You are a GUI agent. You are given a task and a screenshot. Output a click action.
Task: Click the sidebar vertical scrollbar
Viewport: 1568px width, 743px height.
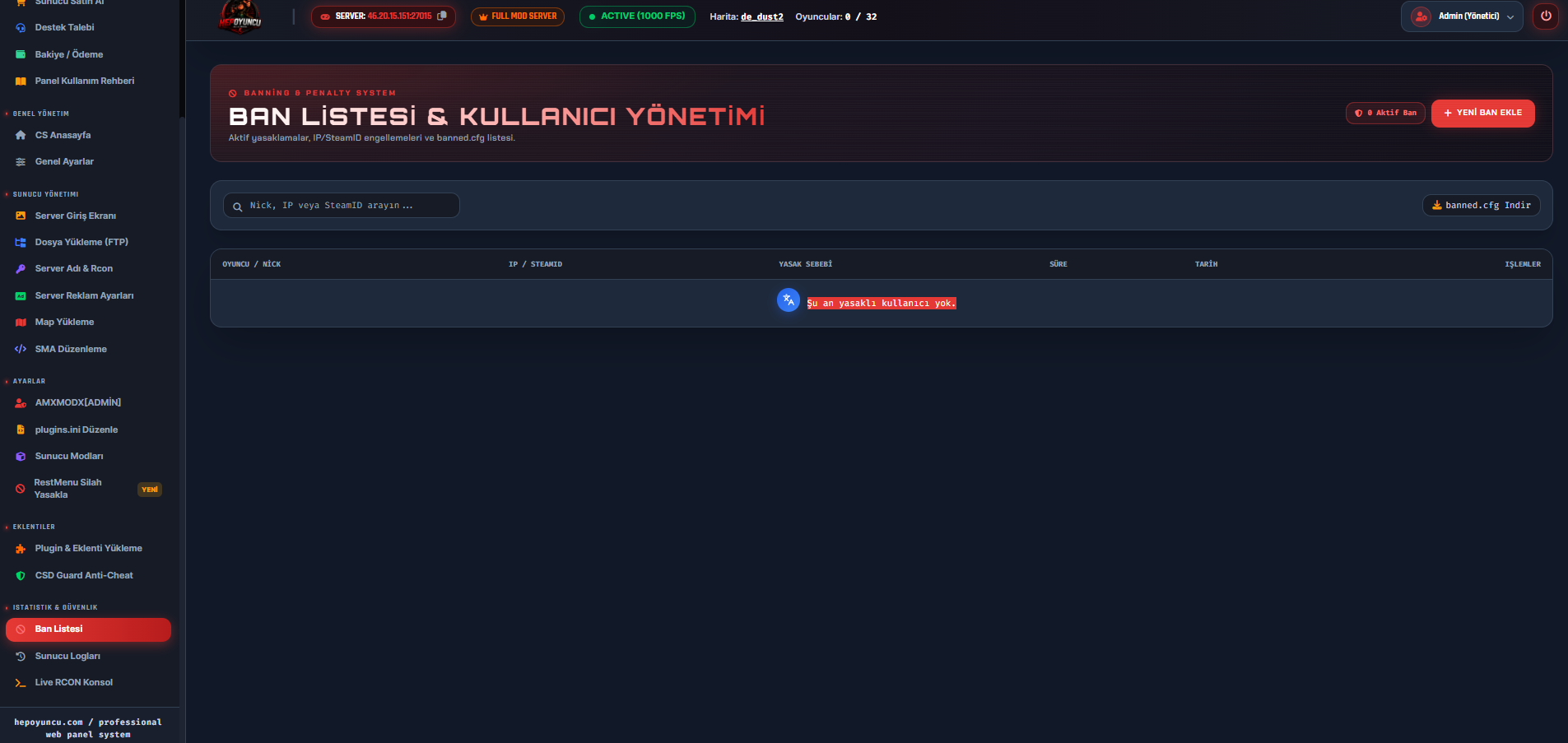tap(182, 58)
